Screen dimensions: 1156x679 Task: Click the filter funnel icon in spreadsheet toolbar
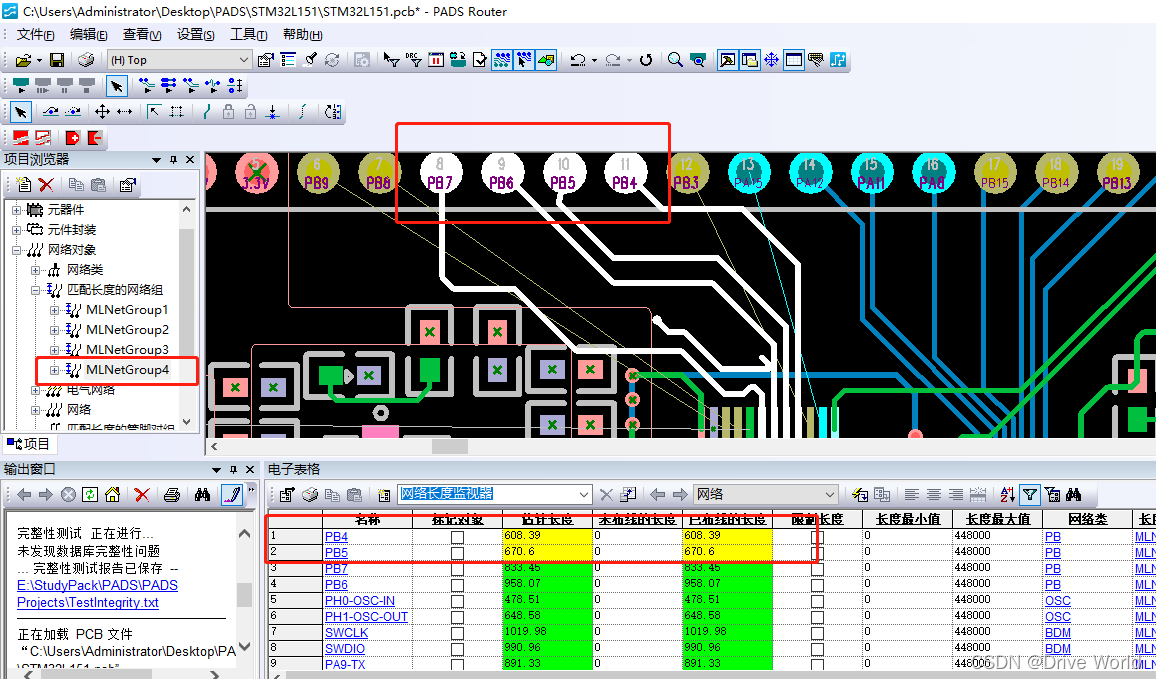(x=1030, y=495)
